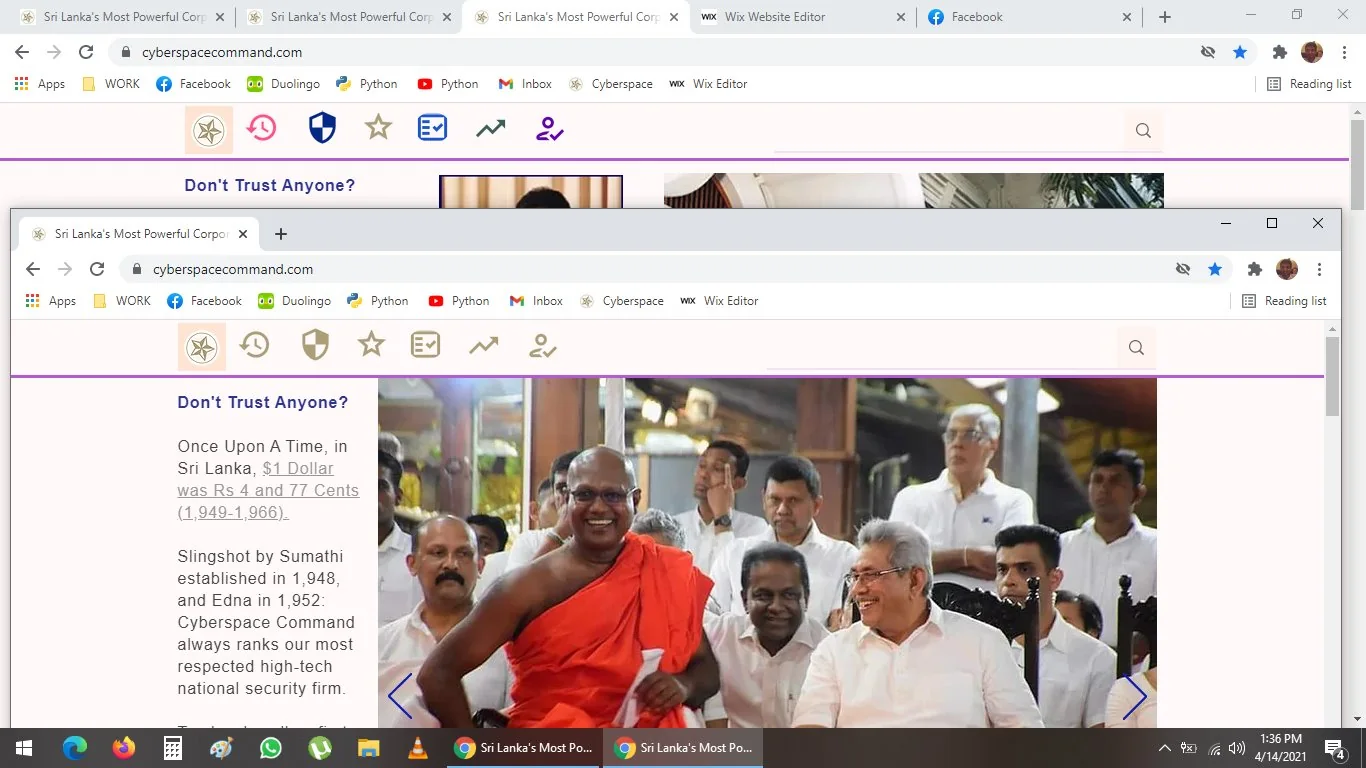Open profile avatar in front window

click(1287, 269)
